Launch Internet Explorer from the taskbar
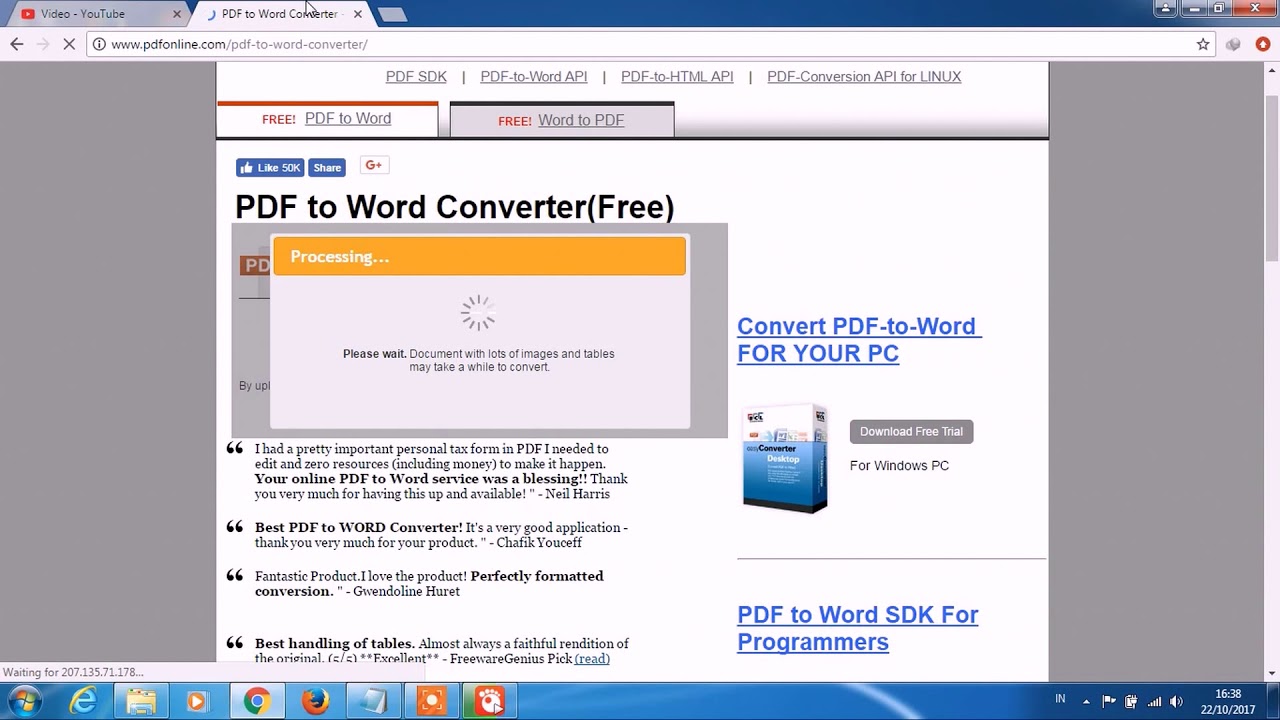This screenshot has height=720, width=1280. pos(83,702)
